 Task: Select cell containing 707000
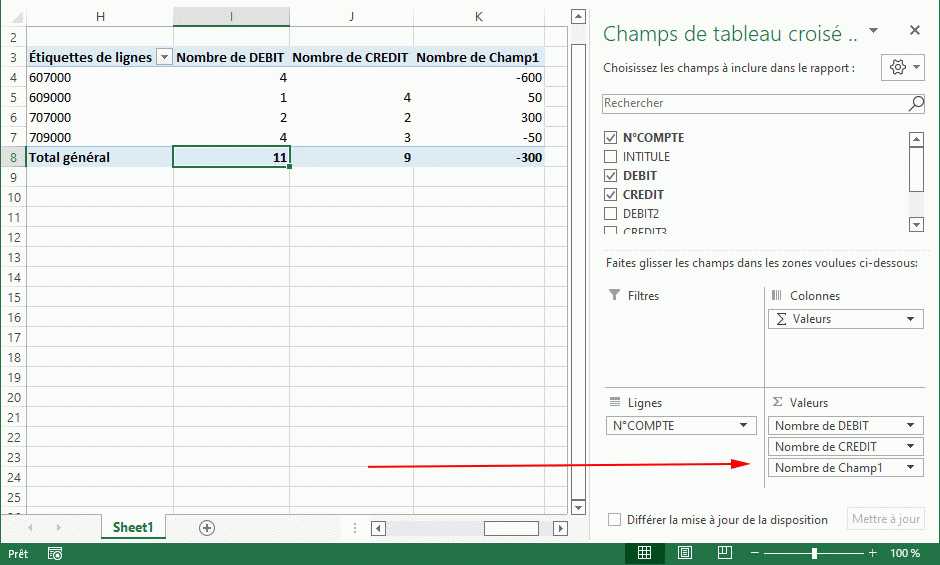[x=100, y=118]
